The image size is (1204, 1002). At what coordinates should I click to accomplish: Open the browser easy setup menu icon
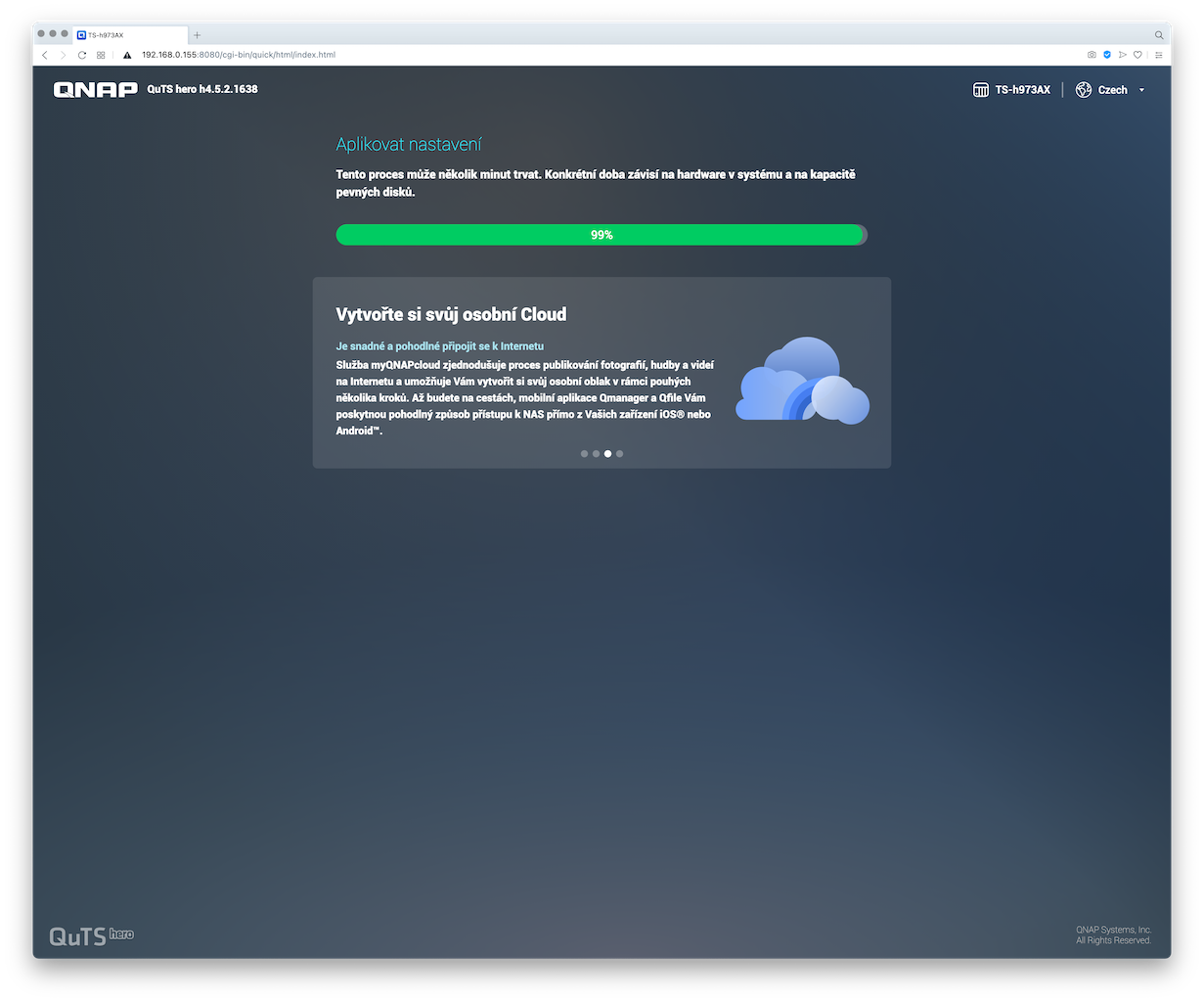[x=1159, y=55]
